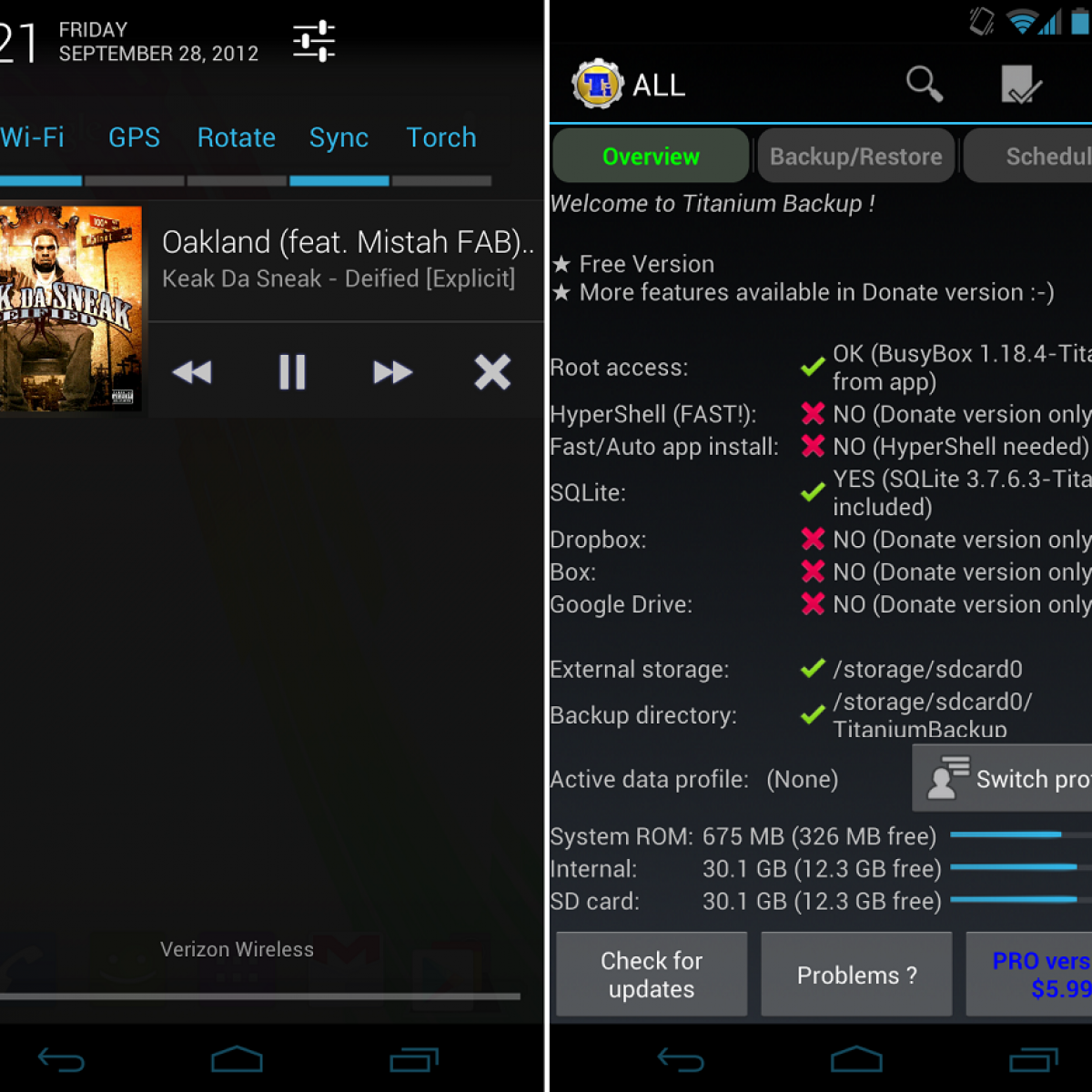The height and width of the screenshot is (1092, 1092).
Task: Open search in Titanium Backup
Action: coord(924,85)
